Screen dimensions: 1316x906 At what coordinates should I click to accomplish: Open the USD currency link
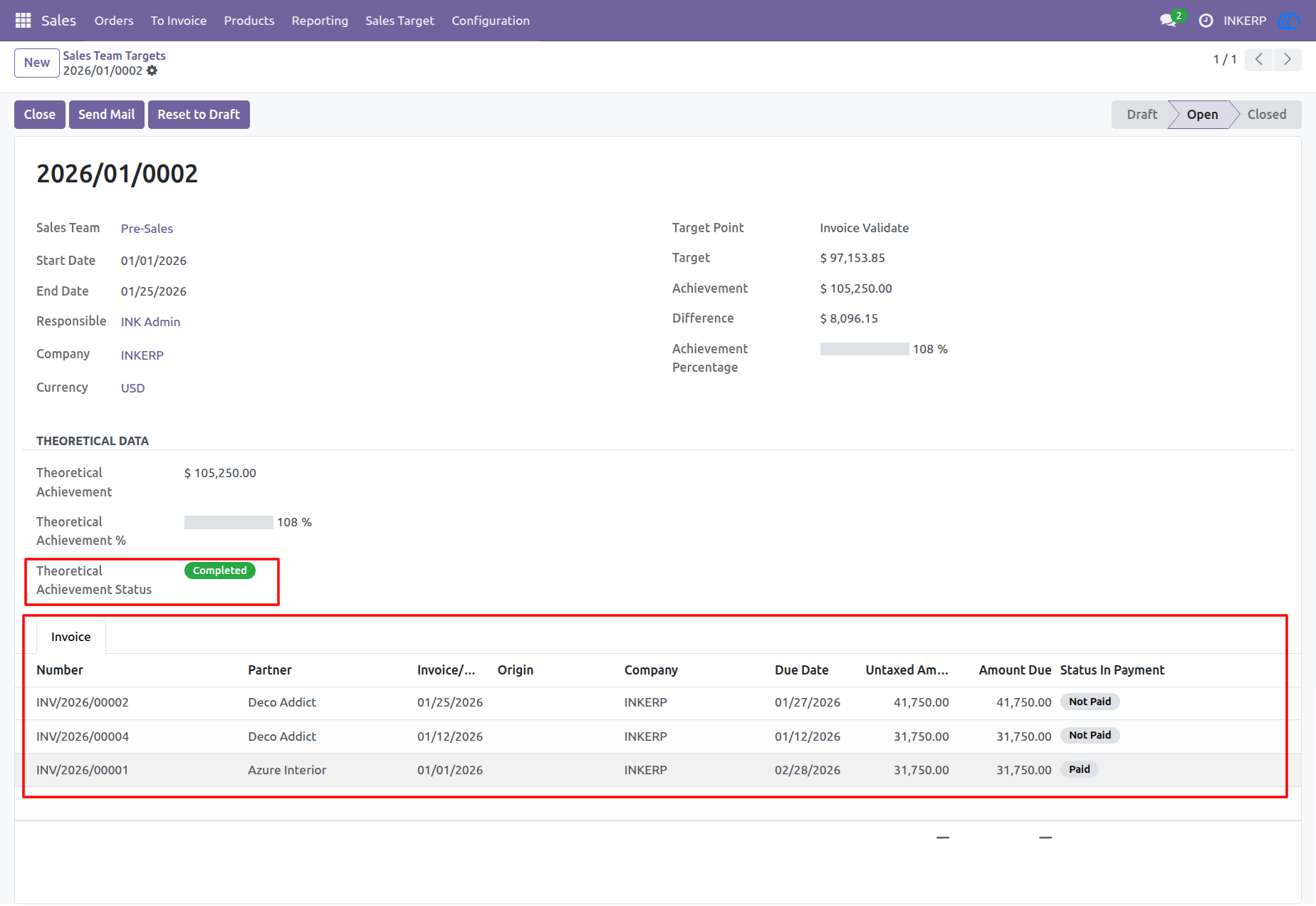(x=132, y=388)
